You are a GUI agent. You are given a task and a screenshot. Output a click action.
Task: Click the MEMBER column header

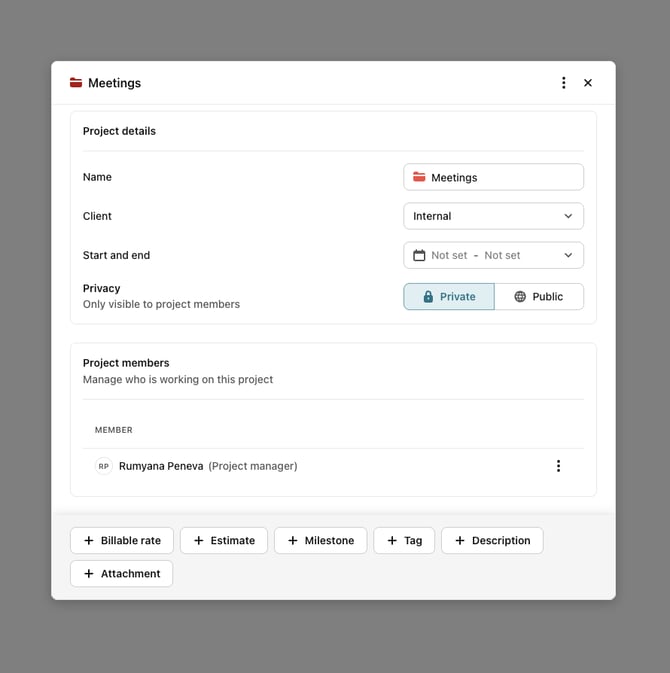pos(114,430)
